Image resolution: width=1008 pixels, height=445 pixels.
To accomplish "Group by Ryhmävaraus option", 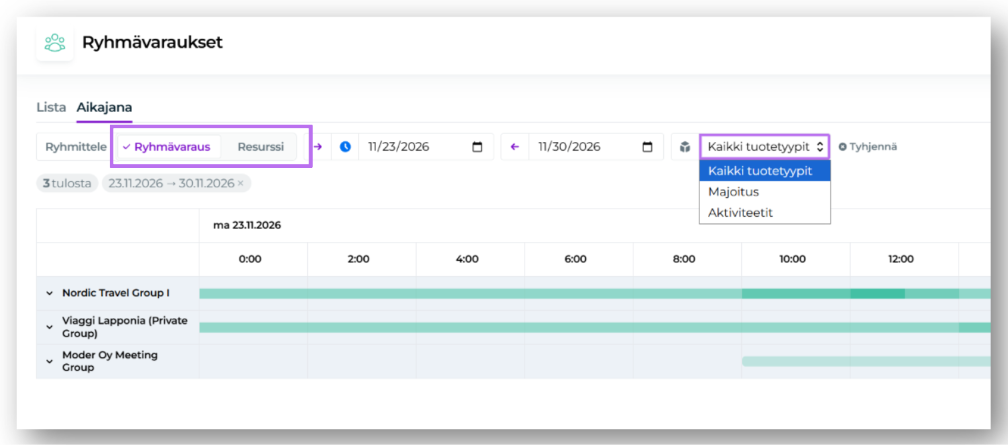I will pyautogui.click(x=168, y=147).
